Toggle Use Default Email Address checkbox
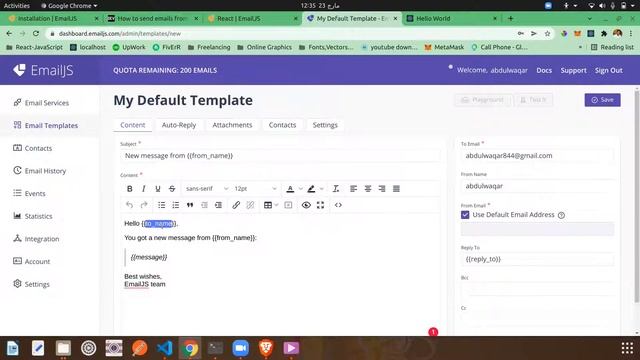640x360 pixels. [x=465, y=215]
